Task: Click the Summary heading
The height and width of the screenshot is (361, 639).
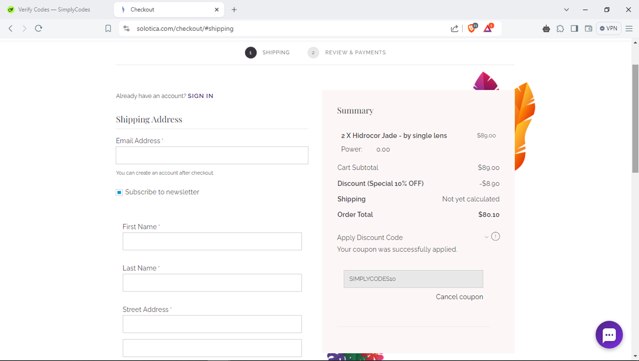Action: pos(355,110)
